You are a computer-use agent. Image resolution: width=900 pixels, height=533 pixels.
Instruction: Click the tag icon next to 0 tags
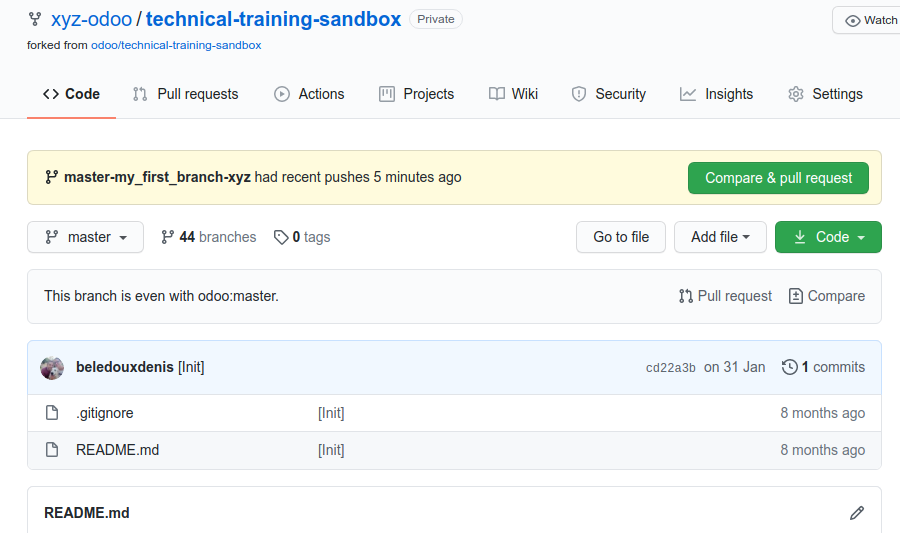[281, 237]
